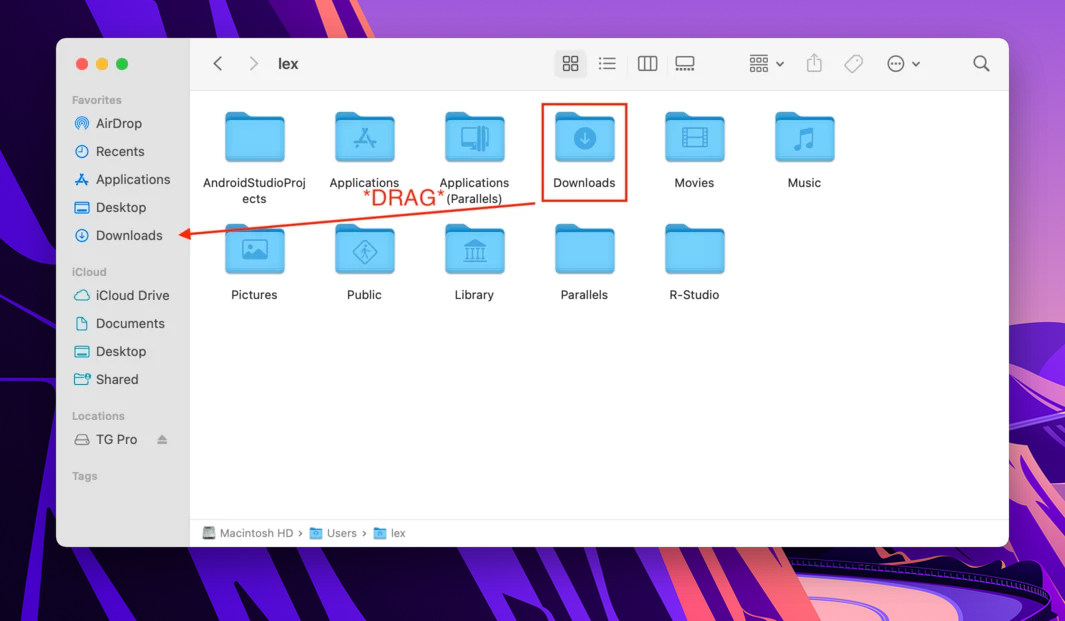Select the Public folder
1065x621 pixels.
pyautogui.click(x=365, y=249)
